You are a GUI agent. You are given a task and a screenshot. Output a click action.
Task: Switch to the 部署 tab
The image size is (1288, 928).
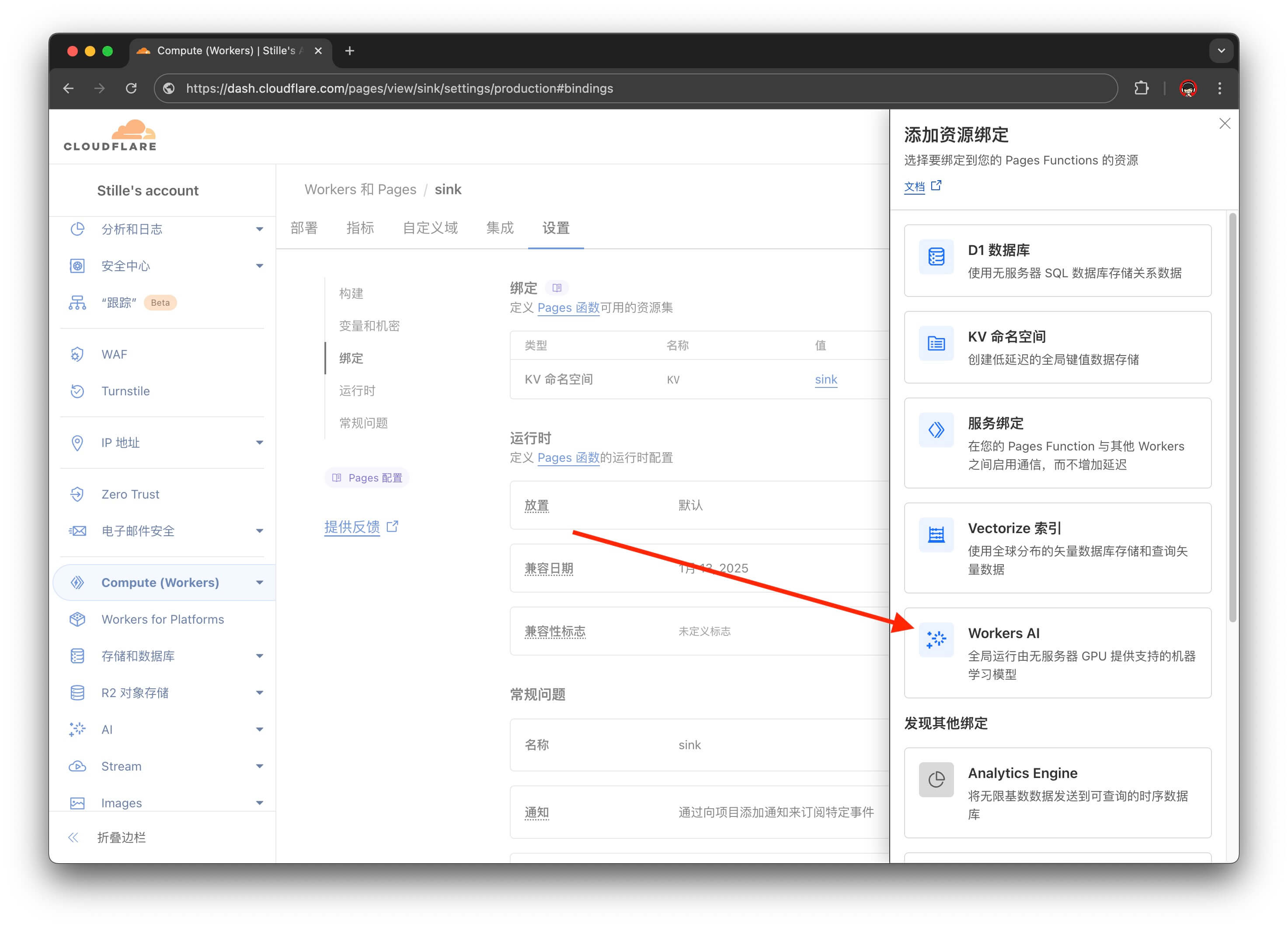pyautogui.click(x=304, y=228)
